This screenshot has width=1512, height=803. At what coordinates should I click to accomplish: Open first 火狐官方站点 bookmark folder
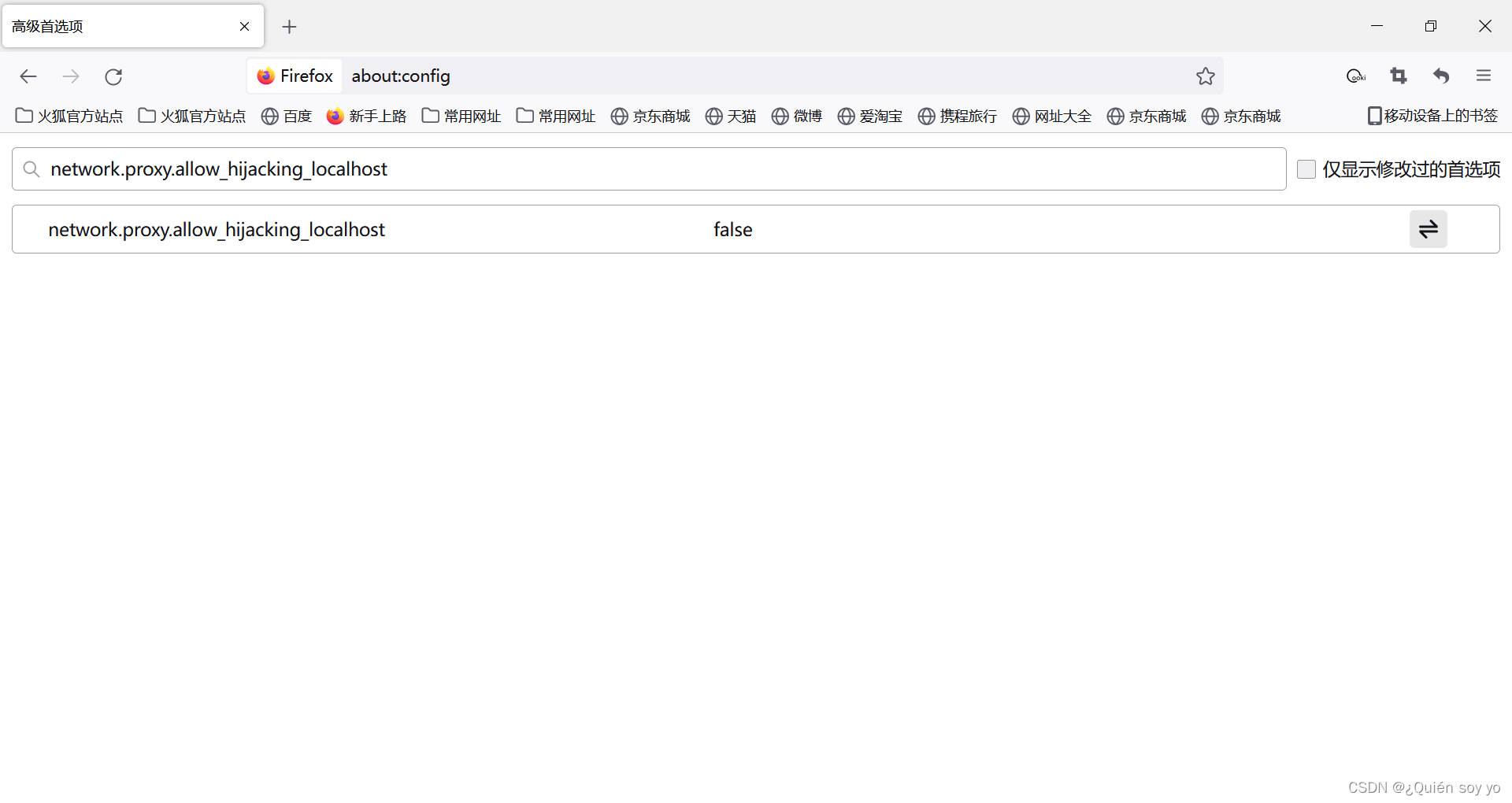click(69, 116)
